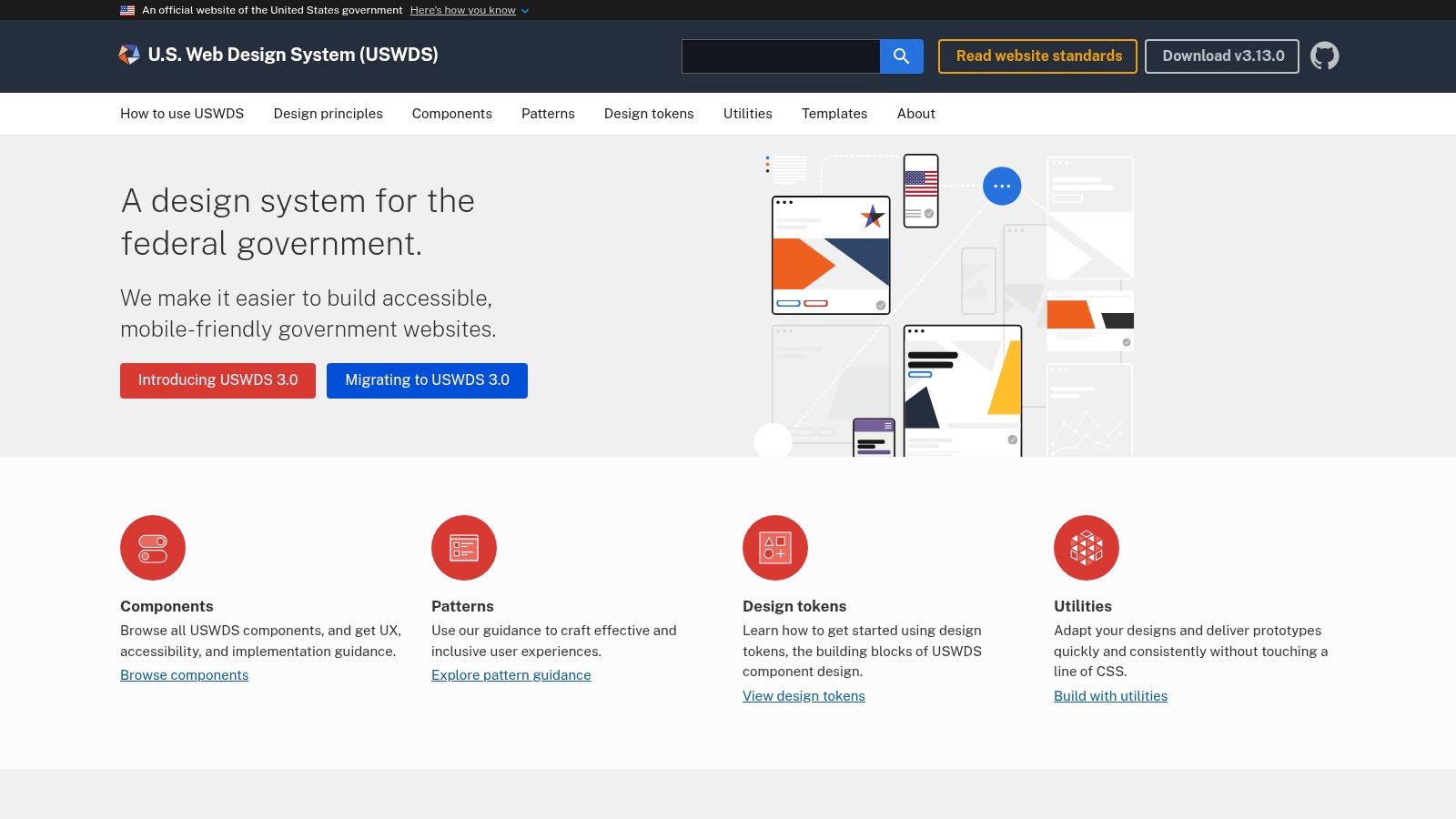Select How to use USWDS in navigation
The height and width of the screenshot is (819, 1456).
tap(182, 114)
